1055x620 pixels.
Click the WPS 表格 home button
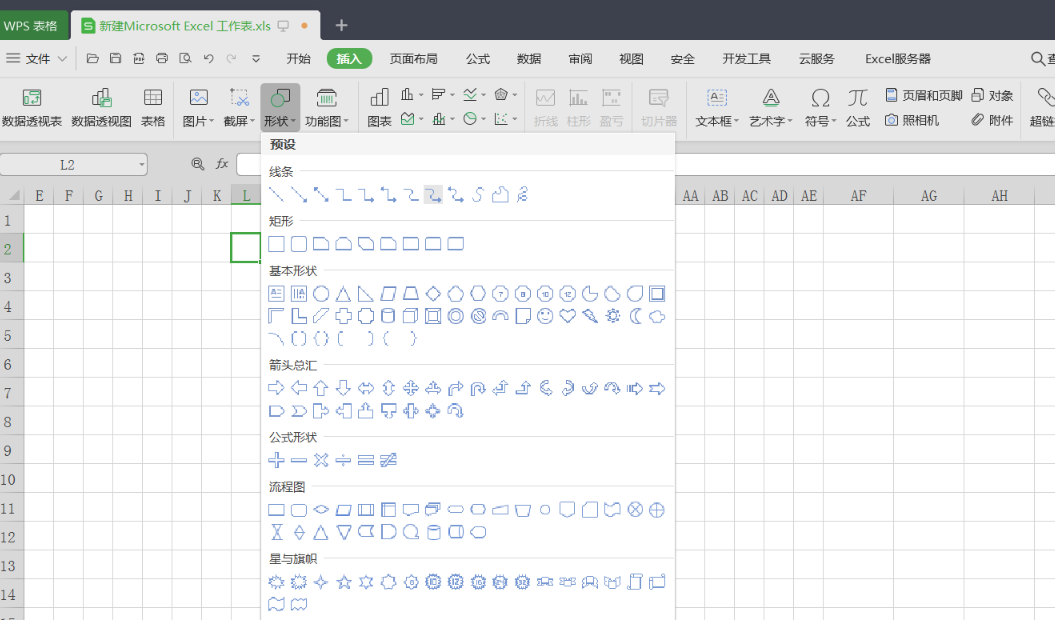click(x=34, y=26)
